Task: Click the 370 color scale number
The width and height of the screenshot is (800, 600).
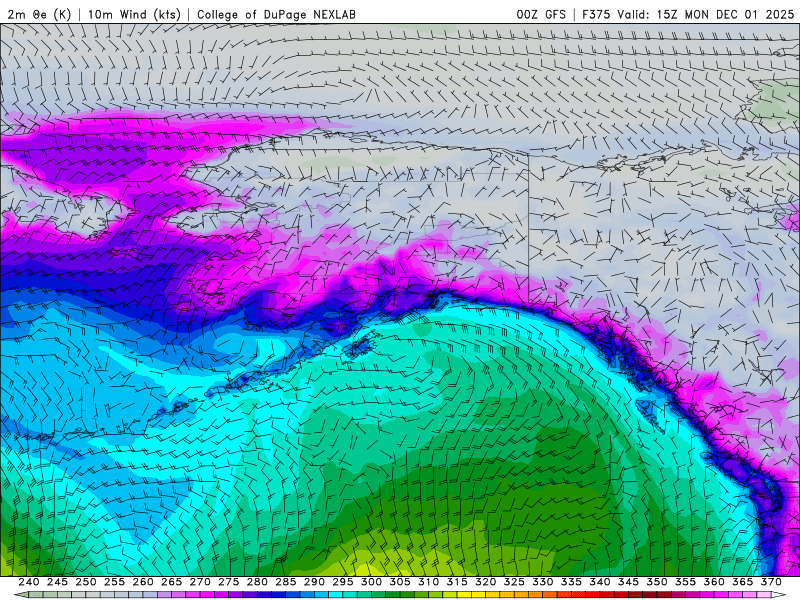Action: pyautogui.click(x=771, y=582)
